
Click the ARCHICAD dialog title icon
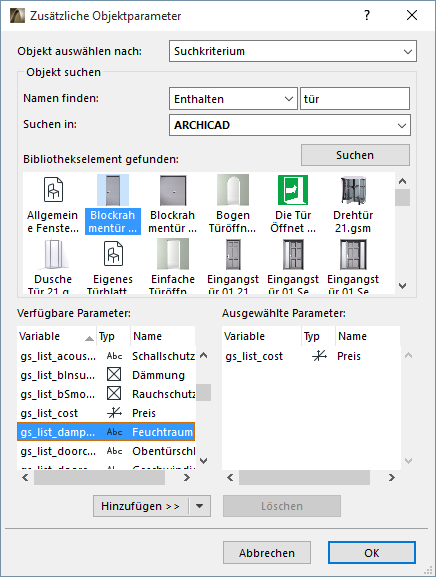(17, 15)
